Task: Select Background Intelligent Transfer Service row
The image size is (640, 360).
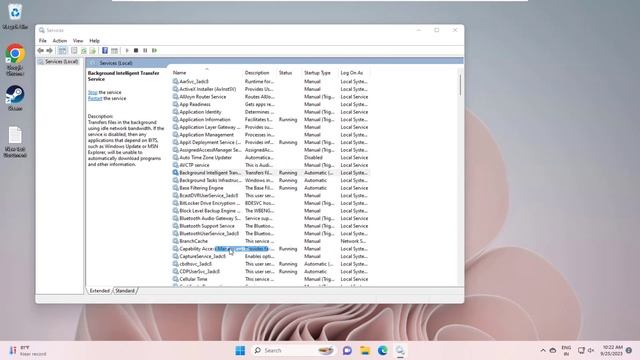Action: 270,173
